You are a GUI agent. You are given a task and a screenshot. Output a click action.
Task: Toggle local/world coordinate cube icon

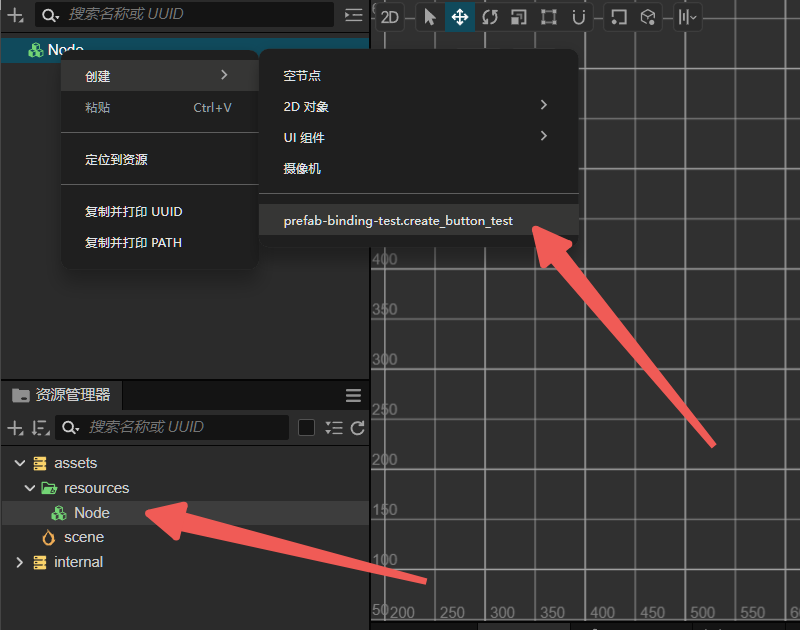click(648, 17)
